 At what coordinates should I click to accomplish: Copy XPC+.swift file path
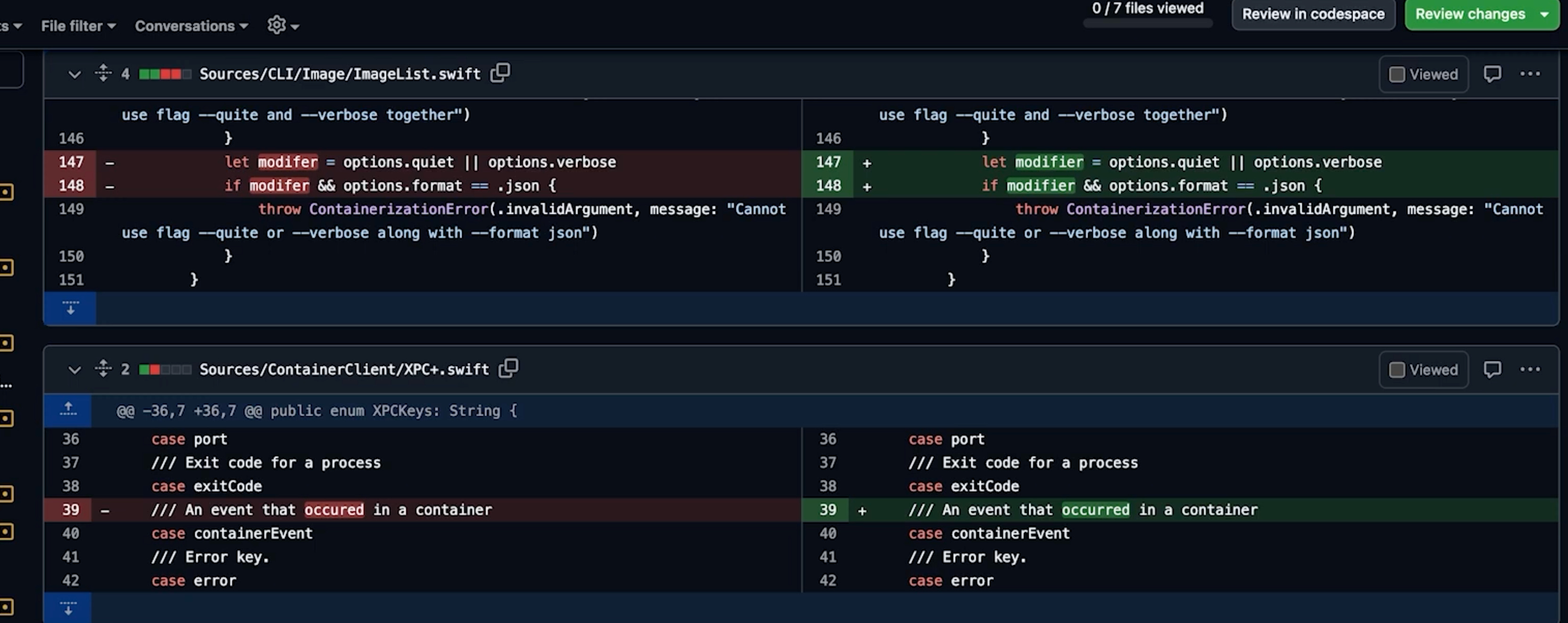(508, 369)
